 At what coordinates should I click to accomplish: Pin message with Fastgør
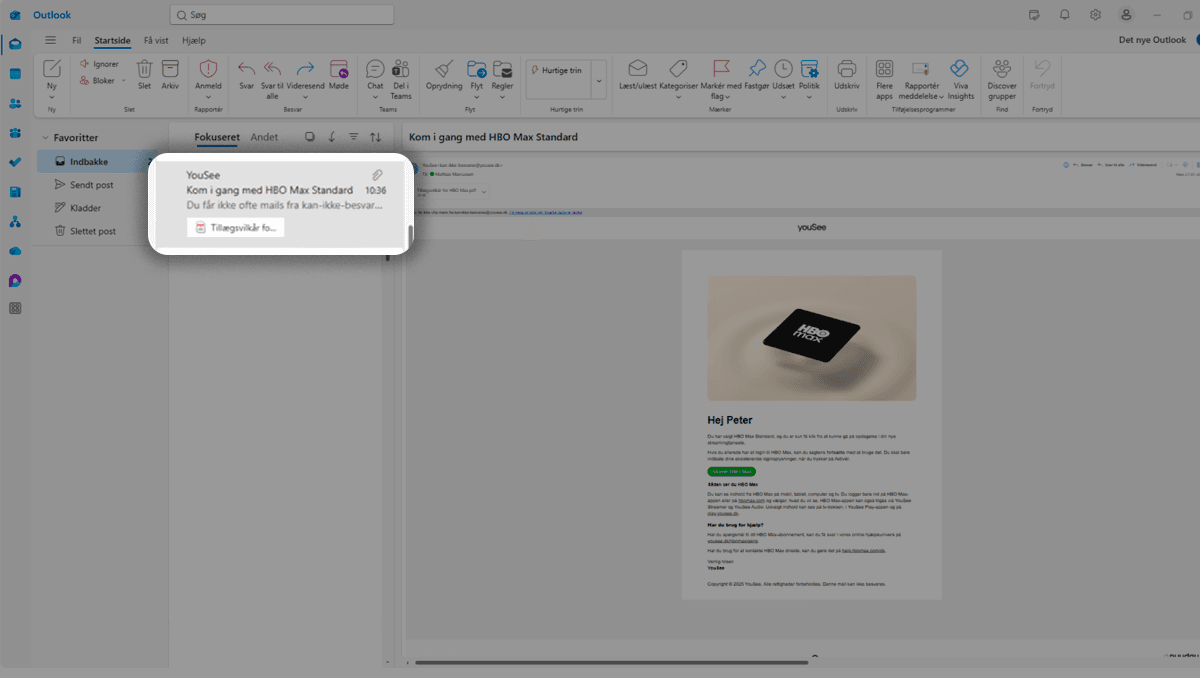[757, 74]
